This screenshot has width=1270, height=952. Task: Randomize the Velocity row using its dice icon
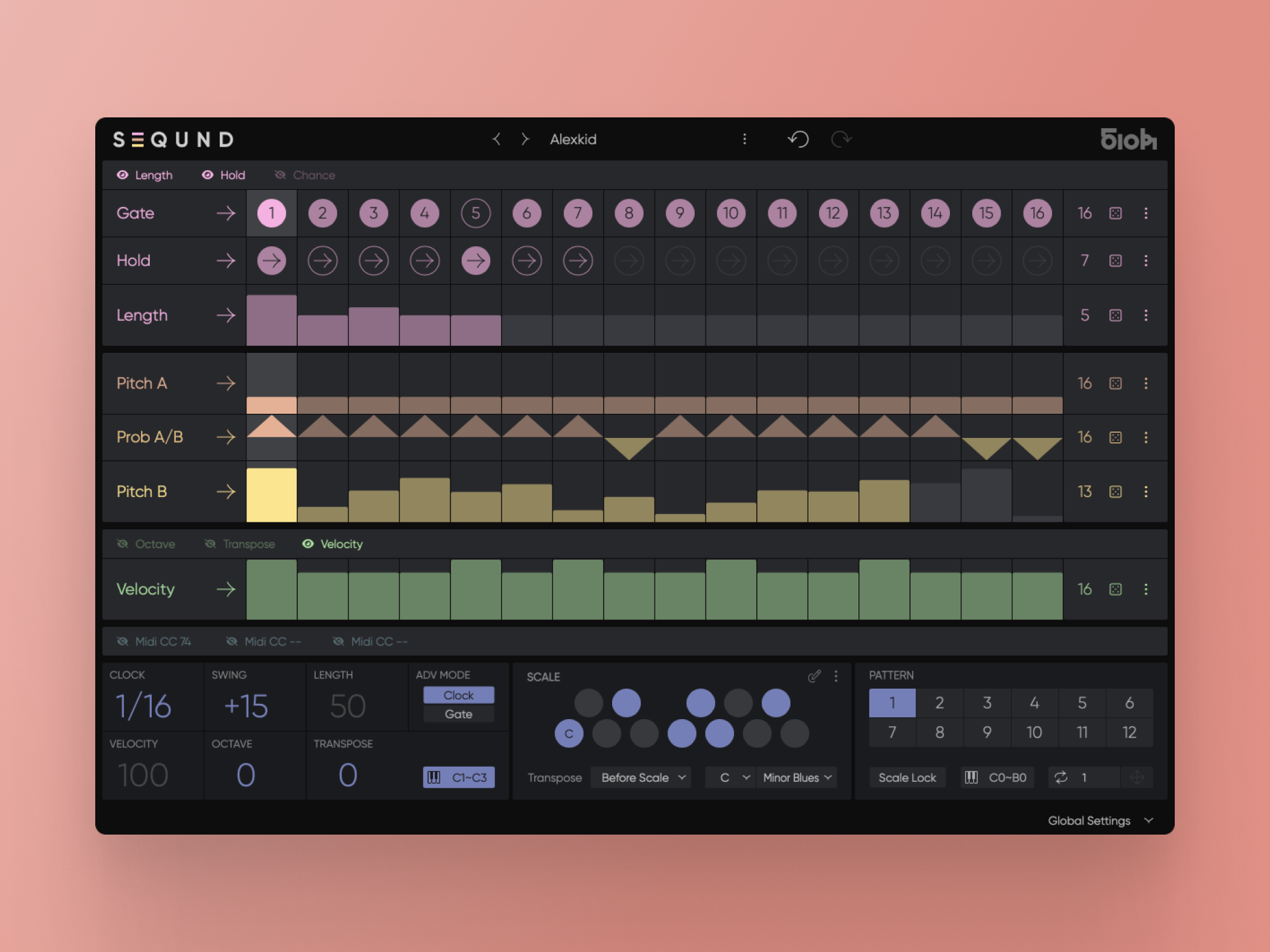pos(1116,589)
